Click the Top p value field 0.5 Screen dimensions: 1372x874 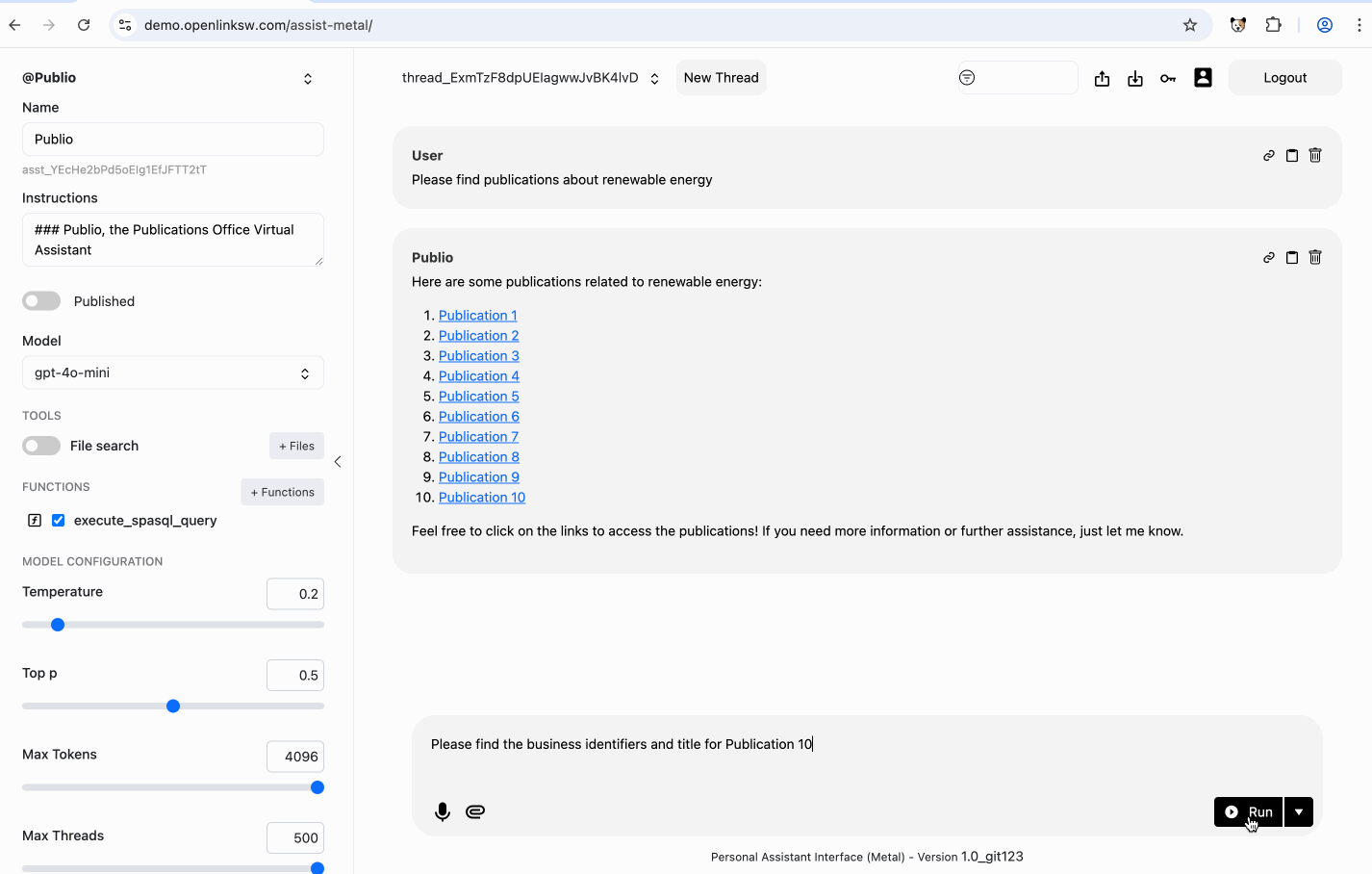(x=295, y=675)
